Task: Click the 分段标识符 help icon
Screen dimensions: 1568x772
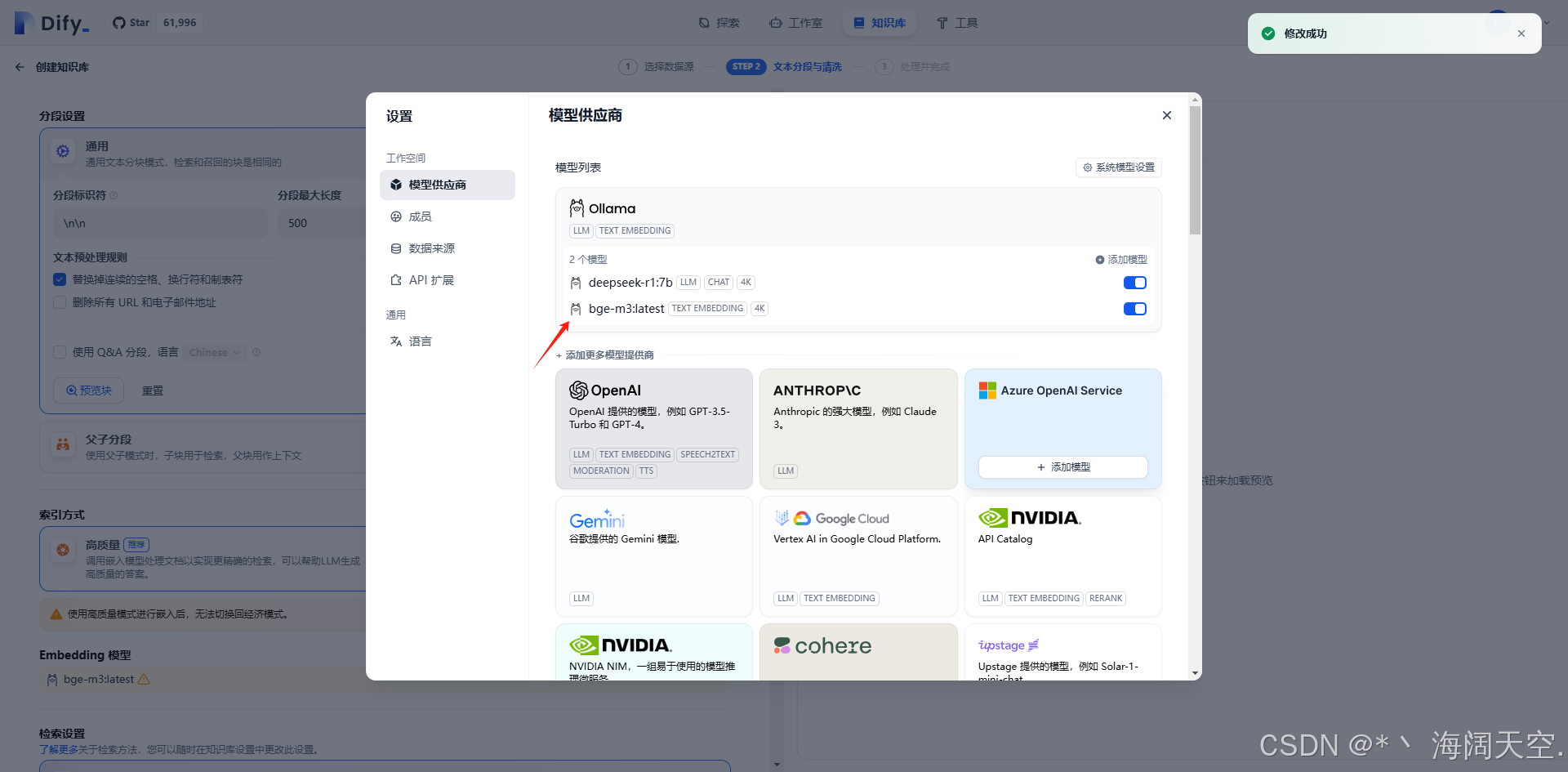Action: tap(114, 195)
